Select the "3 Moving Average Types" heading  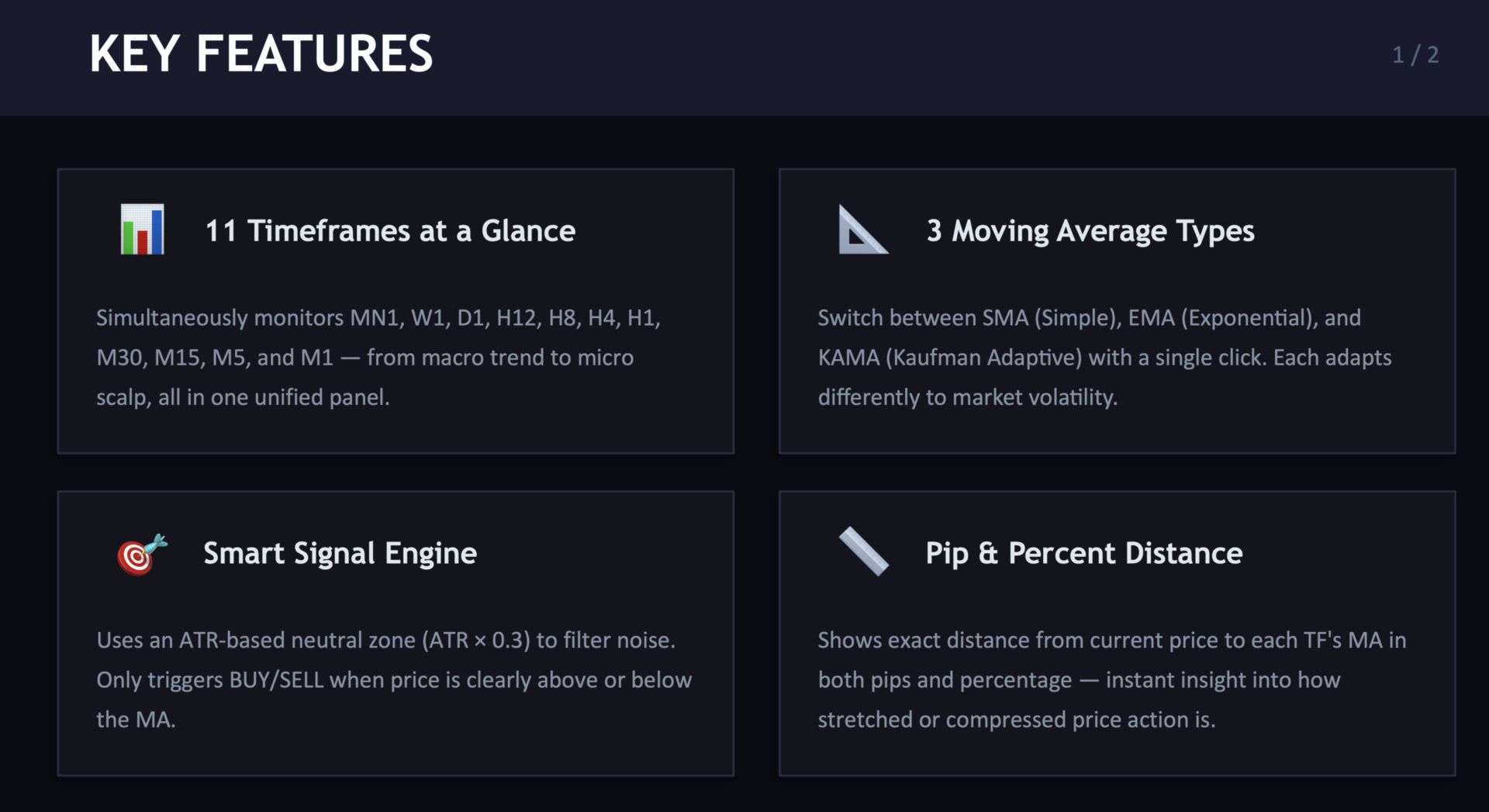(x=1090, y=231)
